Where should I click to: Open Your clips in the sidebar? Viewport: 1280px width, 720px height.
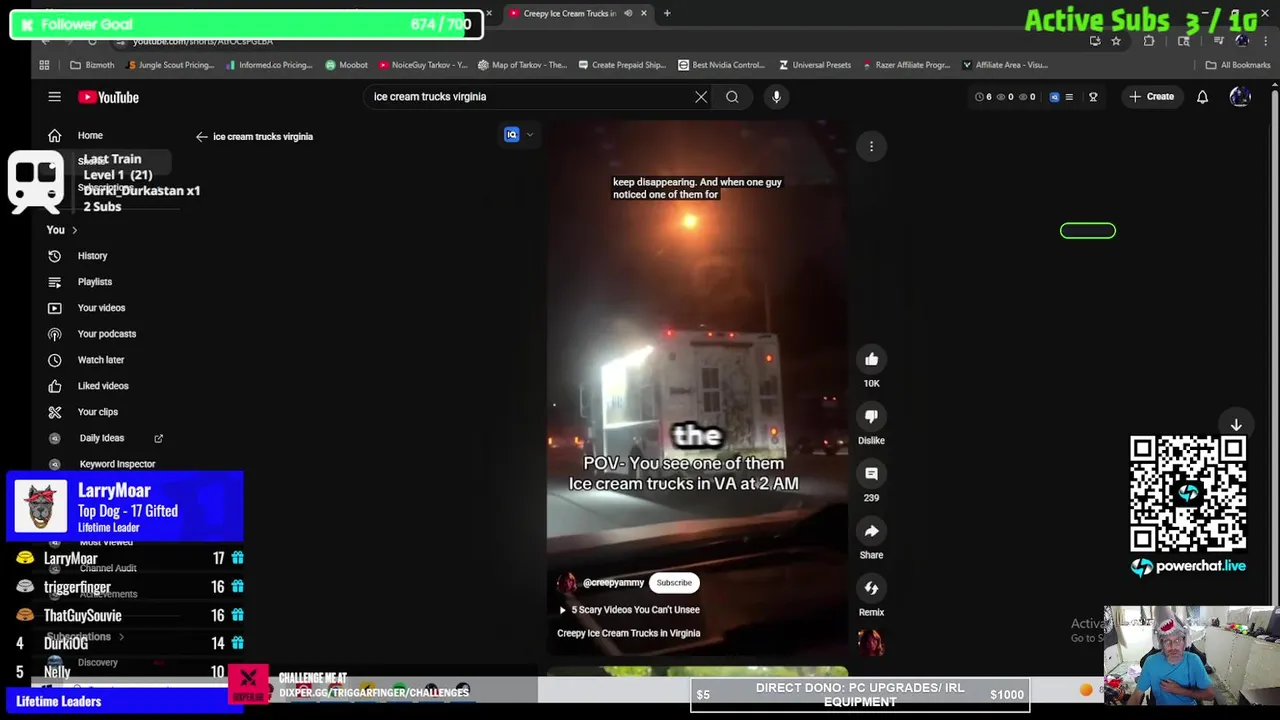(98, 412)
